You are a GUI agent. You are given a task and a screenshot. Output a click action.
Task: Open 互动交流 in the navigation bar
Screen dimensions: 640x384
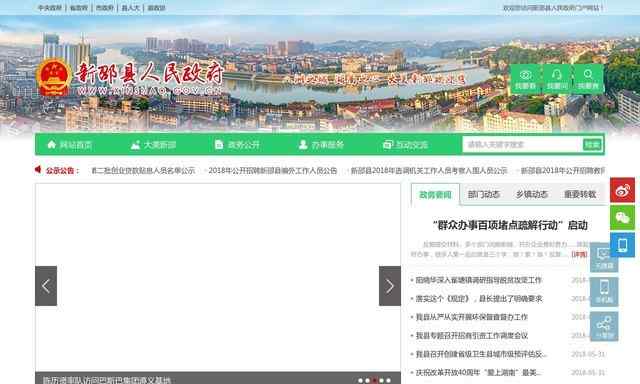(x=411, y=145)
